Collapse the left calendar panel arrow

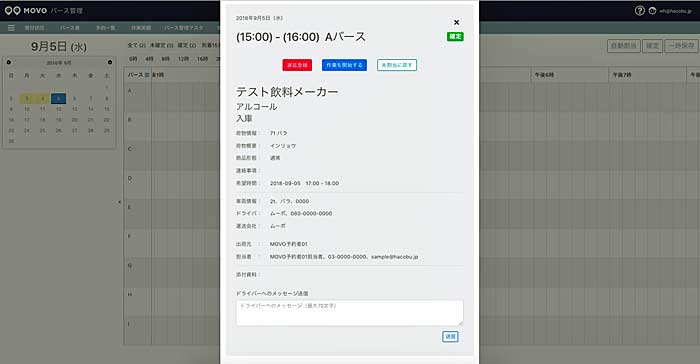click(119, 202)
